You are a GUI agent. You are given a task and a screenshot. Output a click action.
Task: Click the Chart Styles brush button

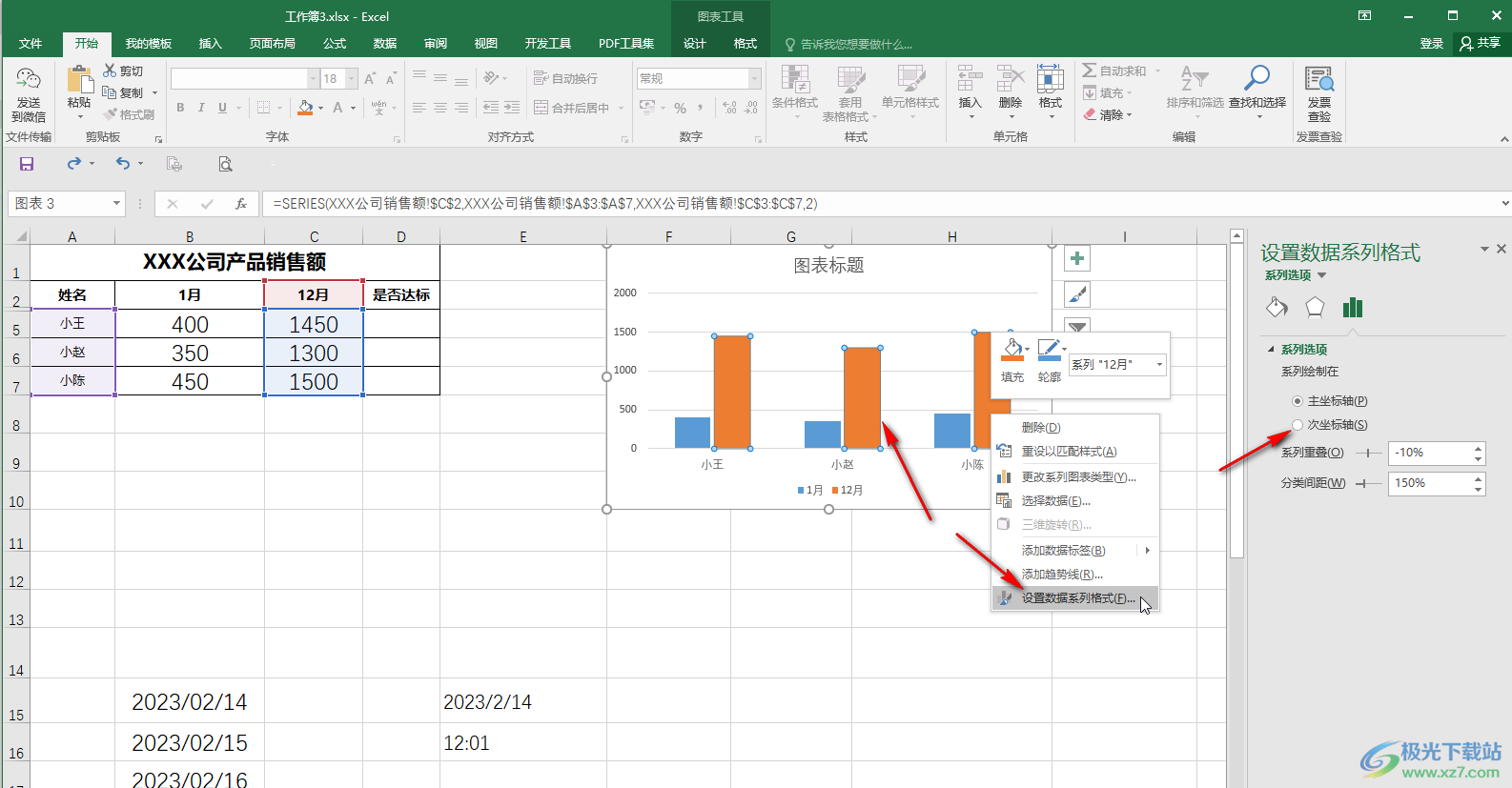pos(1077,294)
